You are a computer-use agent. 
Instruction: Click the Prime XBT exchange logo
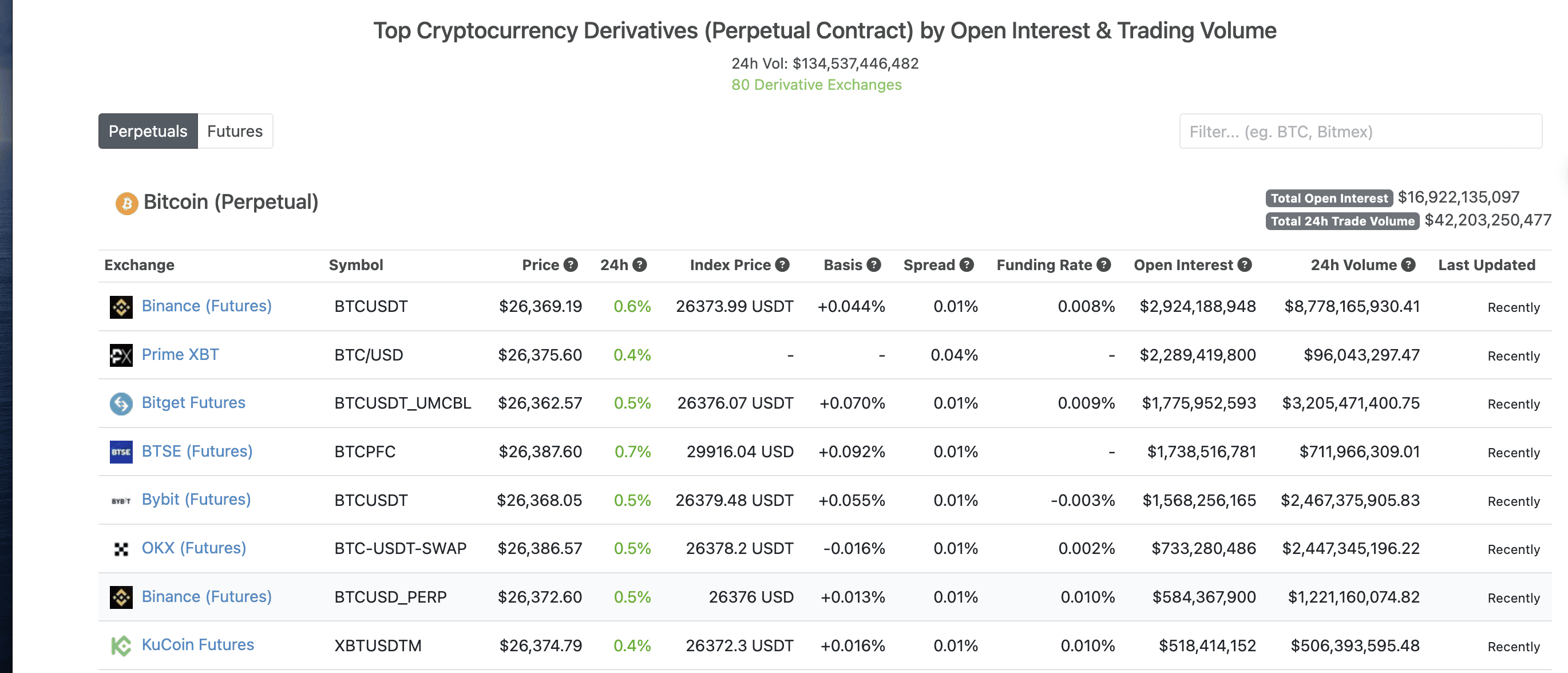pos(121,355)
